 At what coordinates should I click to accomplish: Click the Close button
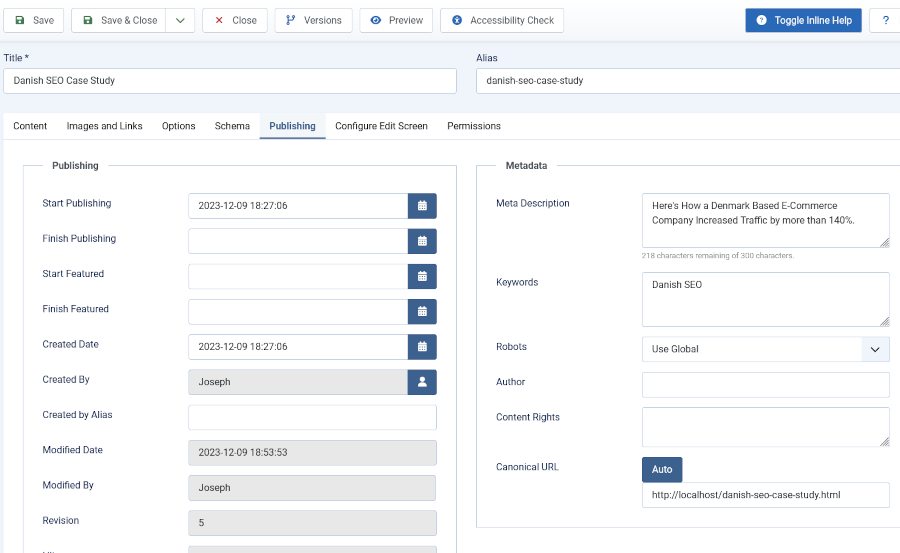[x=235, y=20]
